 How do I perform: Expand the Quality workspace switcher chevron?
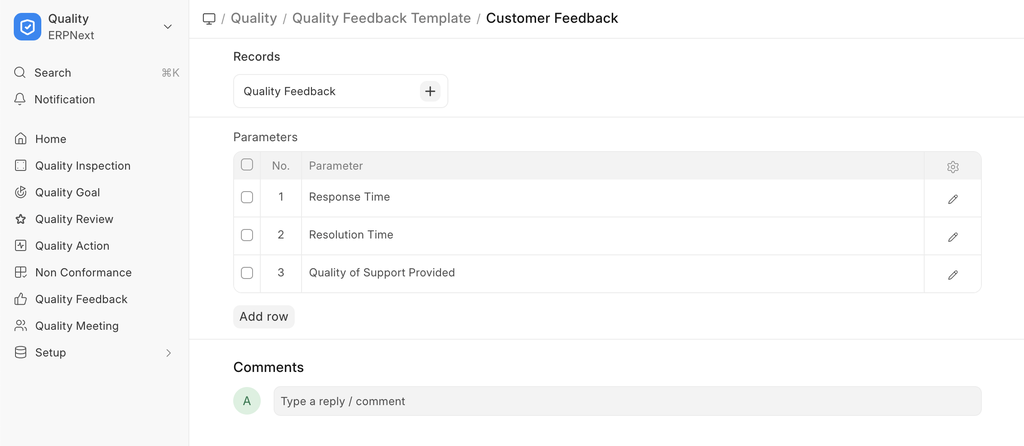coord(168,27)
